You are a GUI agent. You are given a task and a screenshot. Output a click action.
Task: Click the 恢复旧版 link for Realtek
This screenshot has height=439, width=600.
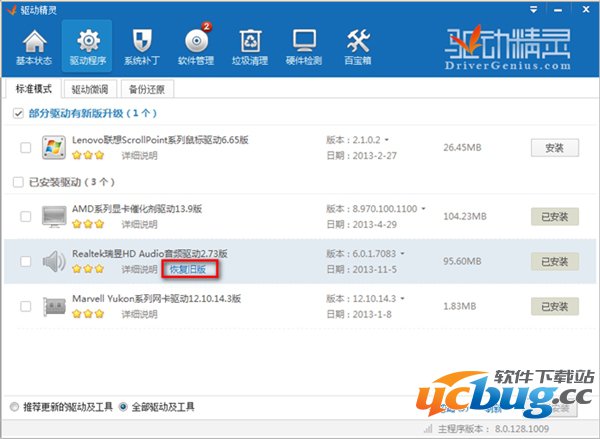[188, 269]
